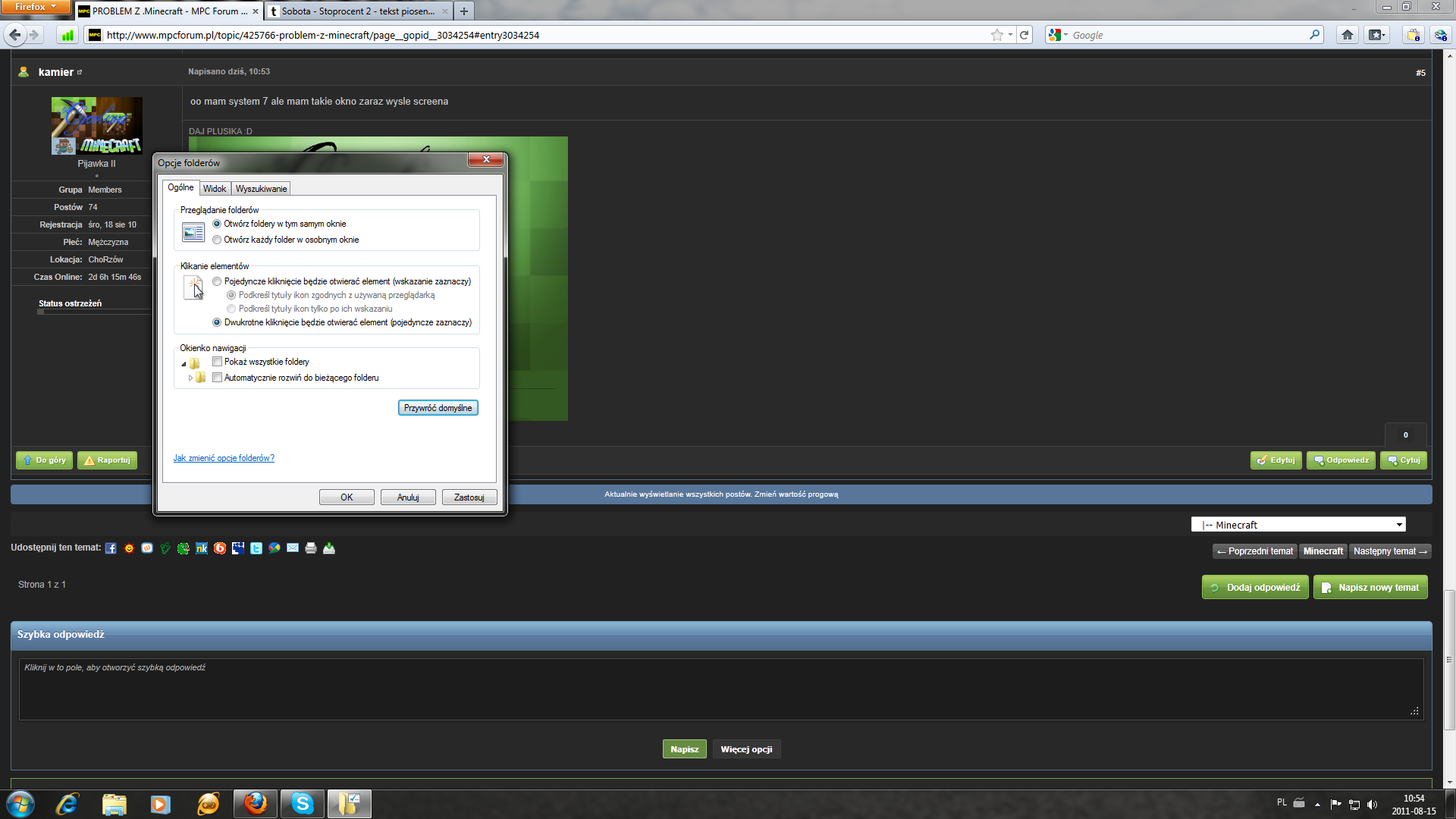Share topic via Wykop icon

coord(147,548)
